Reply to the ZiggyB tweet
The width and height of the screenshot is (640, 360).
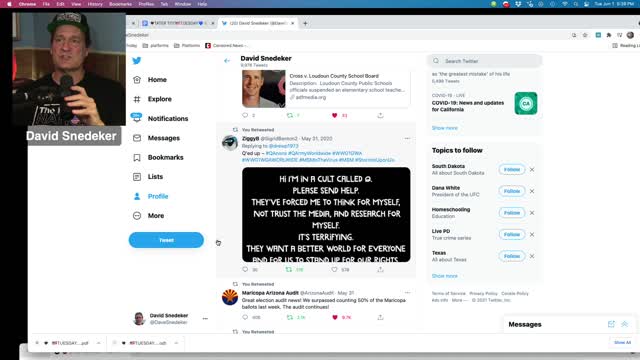click(245, 269)
